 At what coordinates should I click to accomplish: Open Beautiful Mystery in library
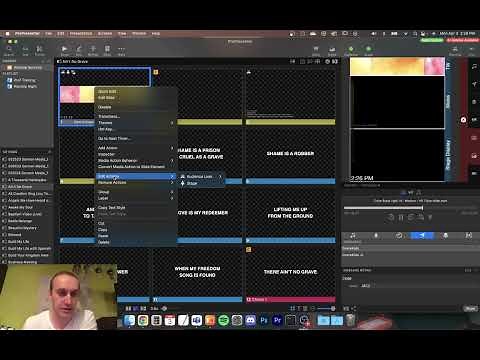click(27, 228)
